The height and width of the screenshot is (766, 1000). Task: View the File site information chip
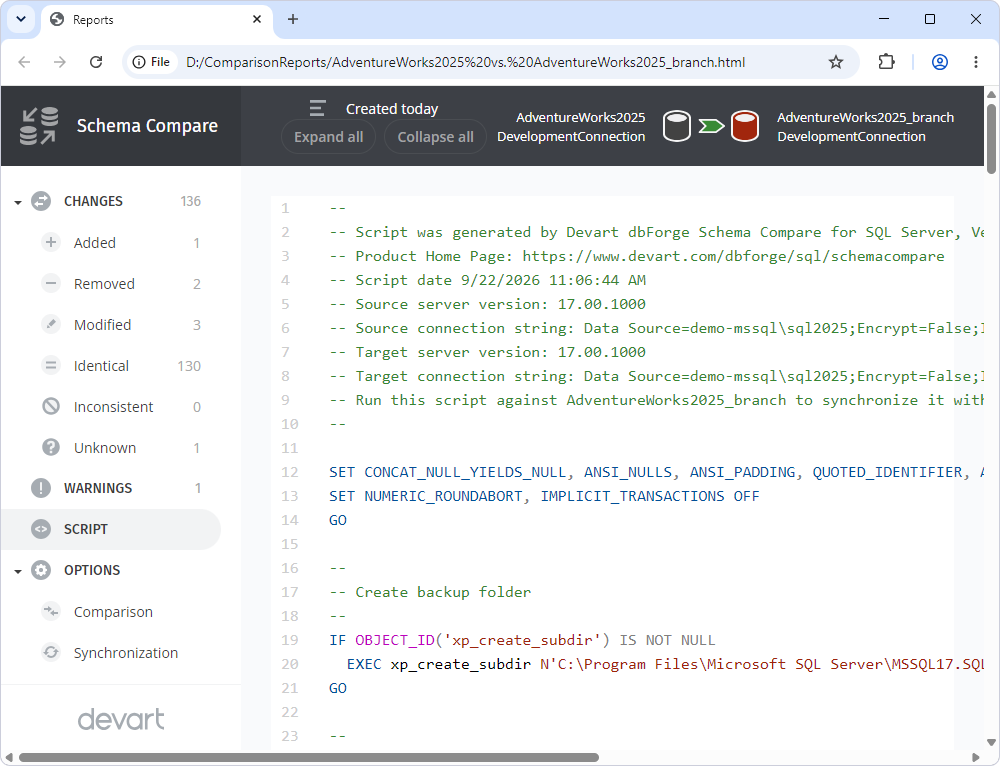click(152, 62)
